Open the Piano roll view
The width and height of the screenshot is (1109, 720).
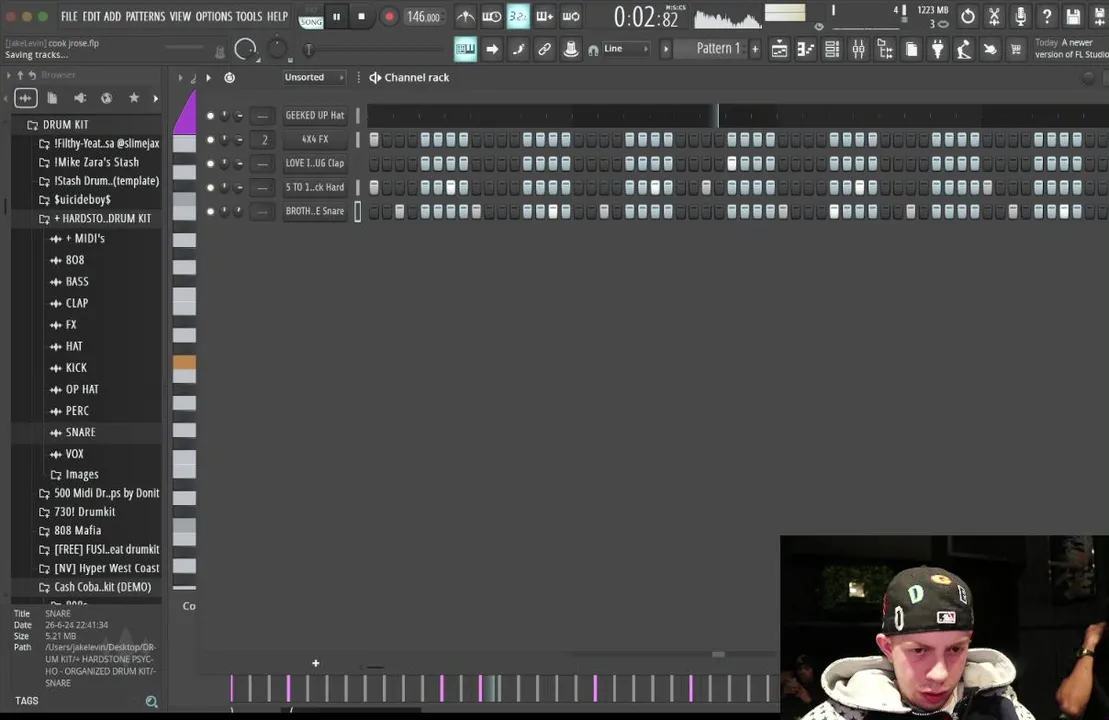coord(806,49)
